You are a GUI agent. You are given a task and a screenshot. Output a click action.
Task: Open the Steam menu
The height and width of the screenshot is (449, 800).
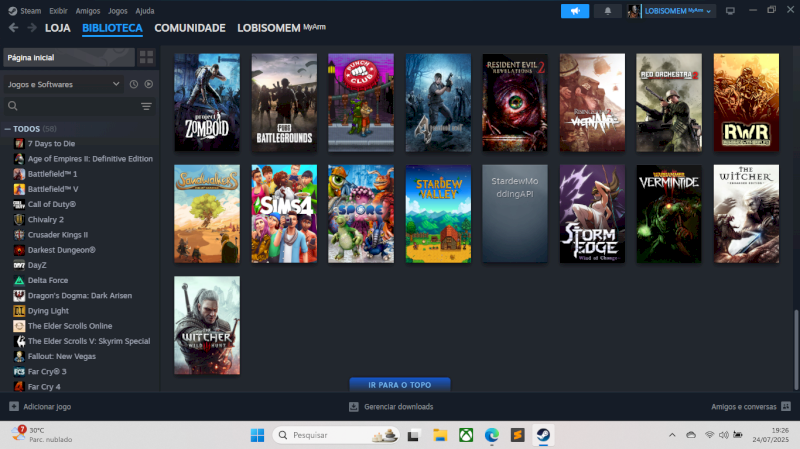coord(31,11)
